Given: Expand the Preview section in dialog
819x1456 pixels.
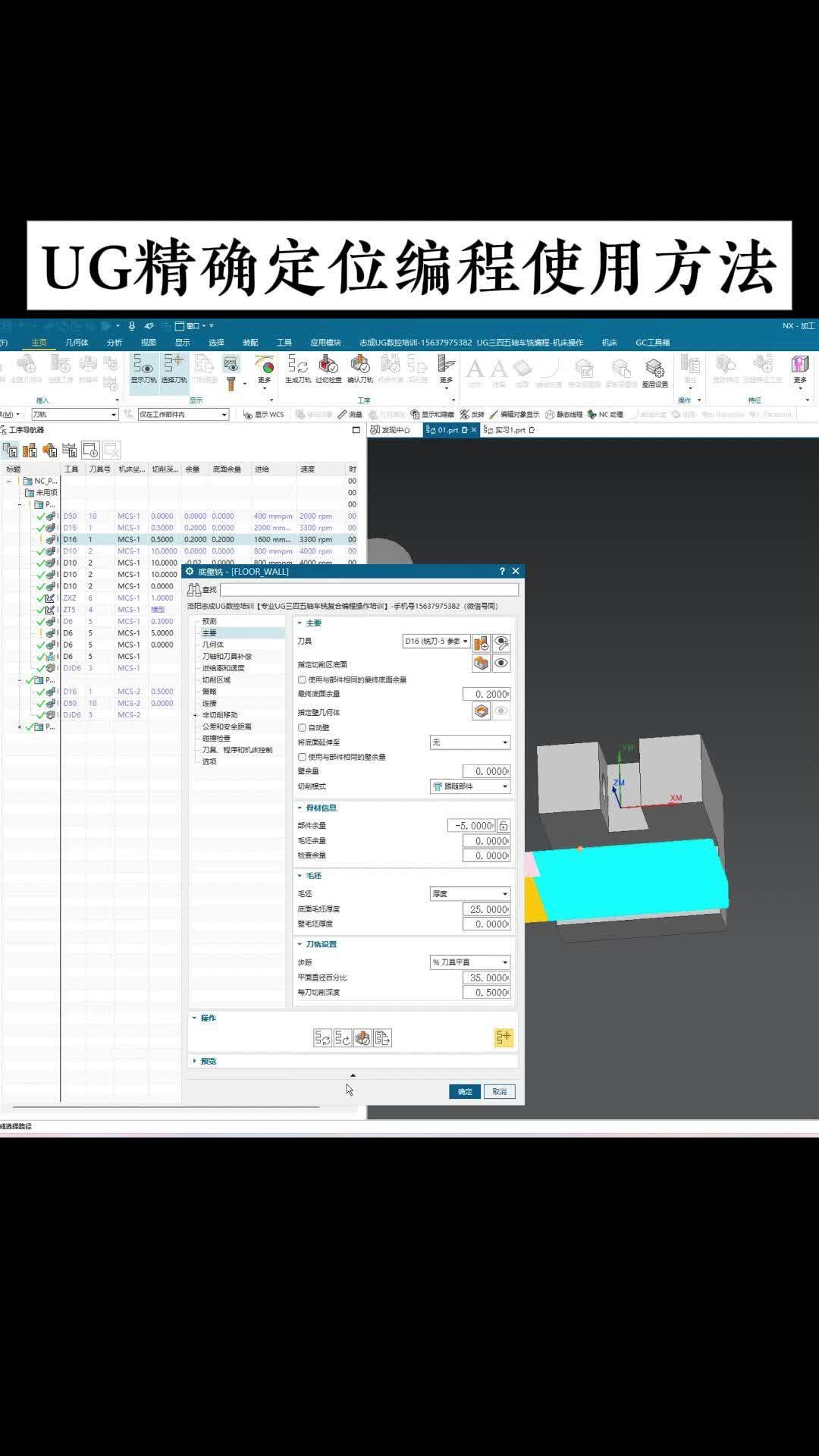Looking at the screenshot, I should [208, 1061].
